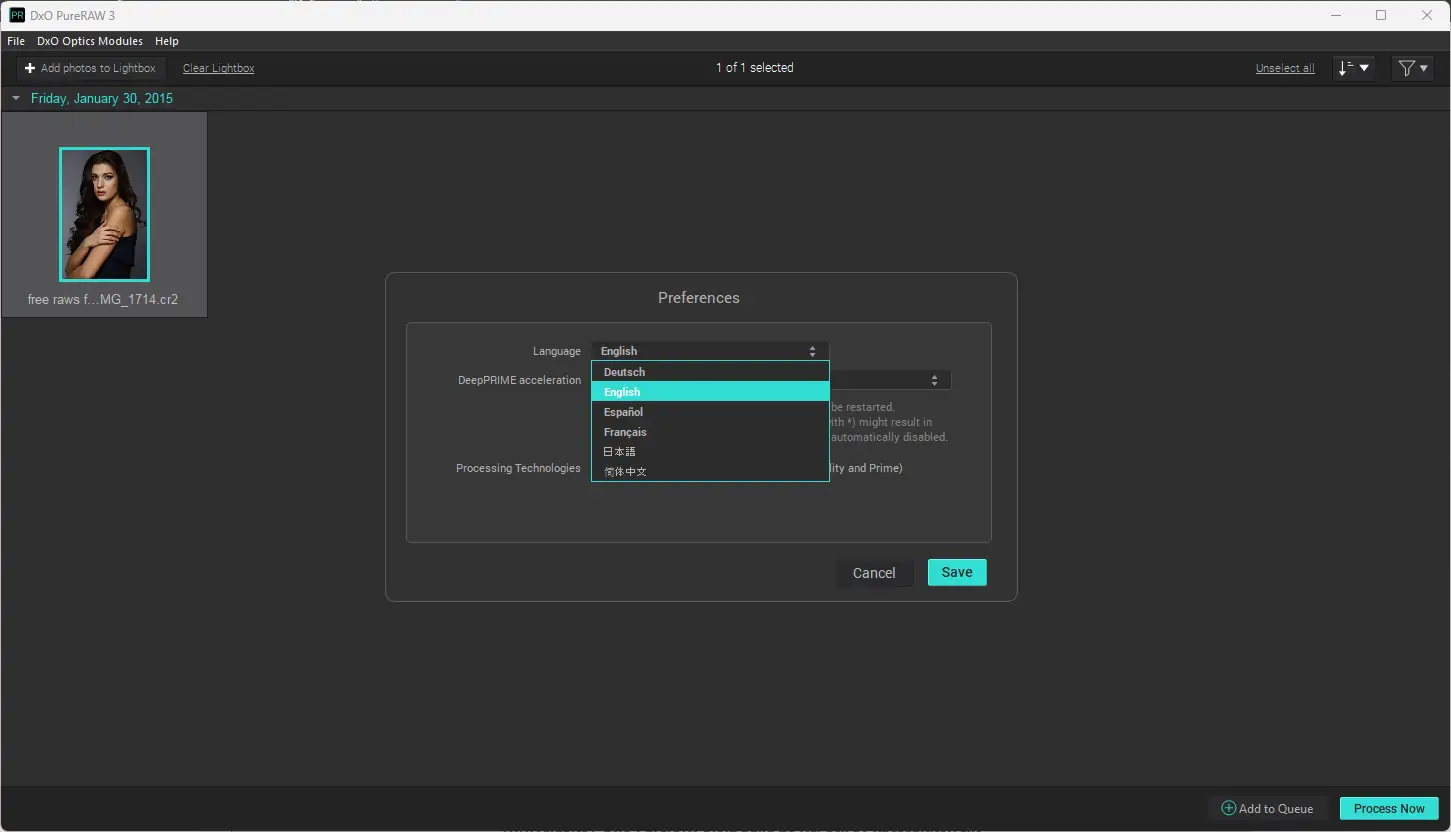Image resolution: width=1451 pixels, height=832 pixels.
Task: Click Add to Queue button
Action: point(1268,808)
